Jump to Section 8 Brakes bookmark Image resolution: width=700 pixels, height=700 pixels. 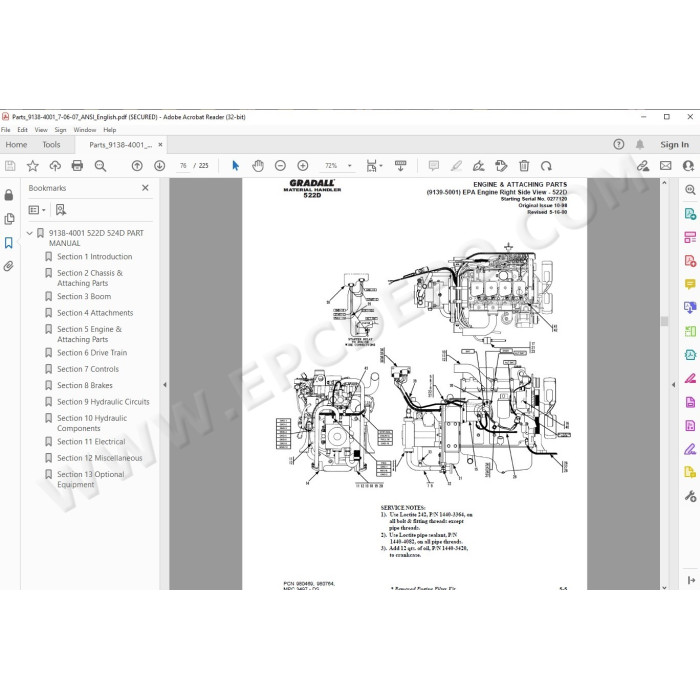click(x=85, y=385)
